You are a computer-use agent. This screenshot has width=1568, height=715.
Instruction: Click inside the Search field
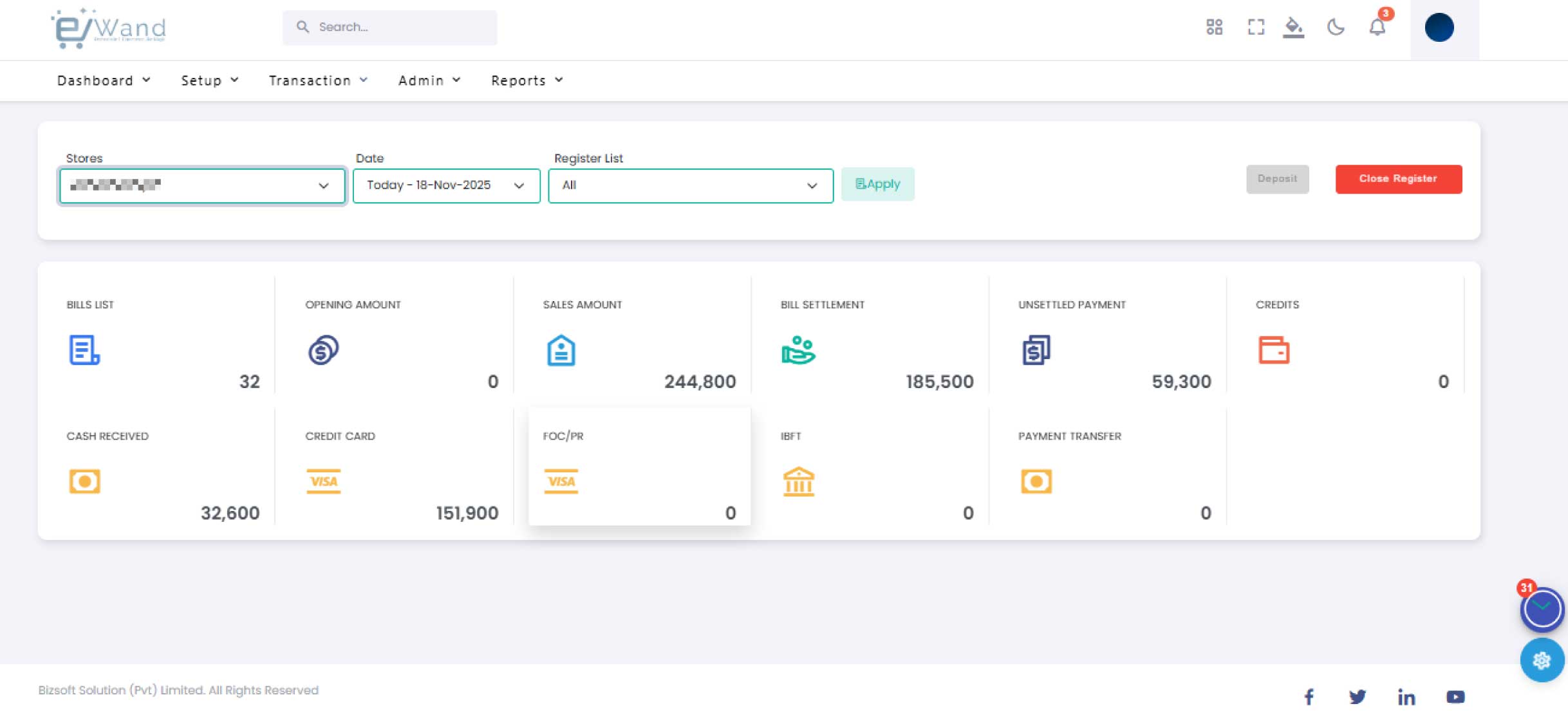click(x=389, y=27)
